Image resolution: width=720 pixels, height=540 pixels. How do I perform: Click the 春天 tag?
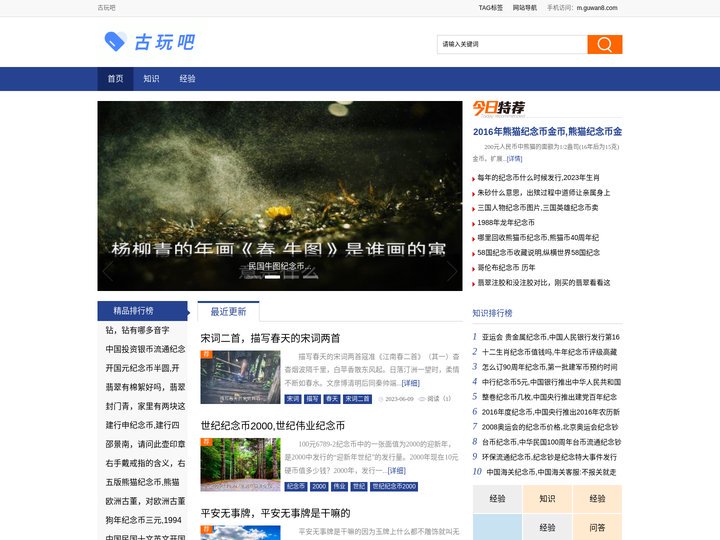click(x=332, y=399)
